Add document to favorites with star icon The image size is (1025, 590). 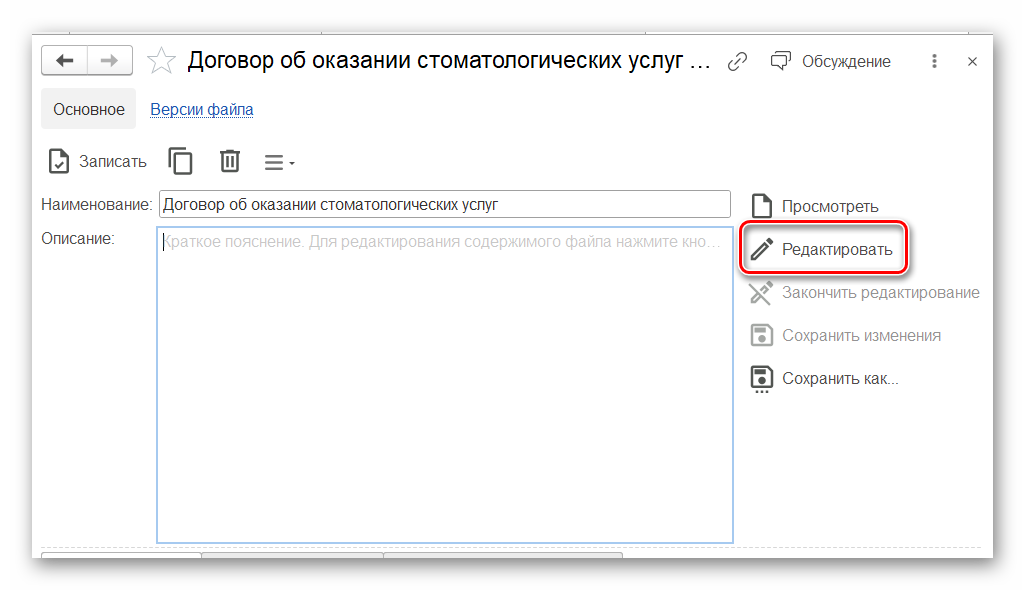[161, 61]
